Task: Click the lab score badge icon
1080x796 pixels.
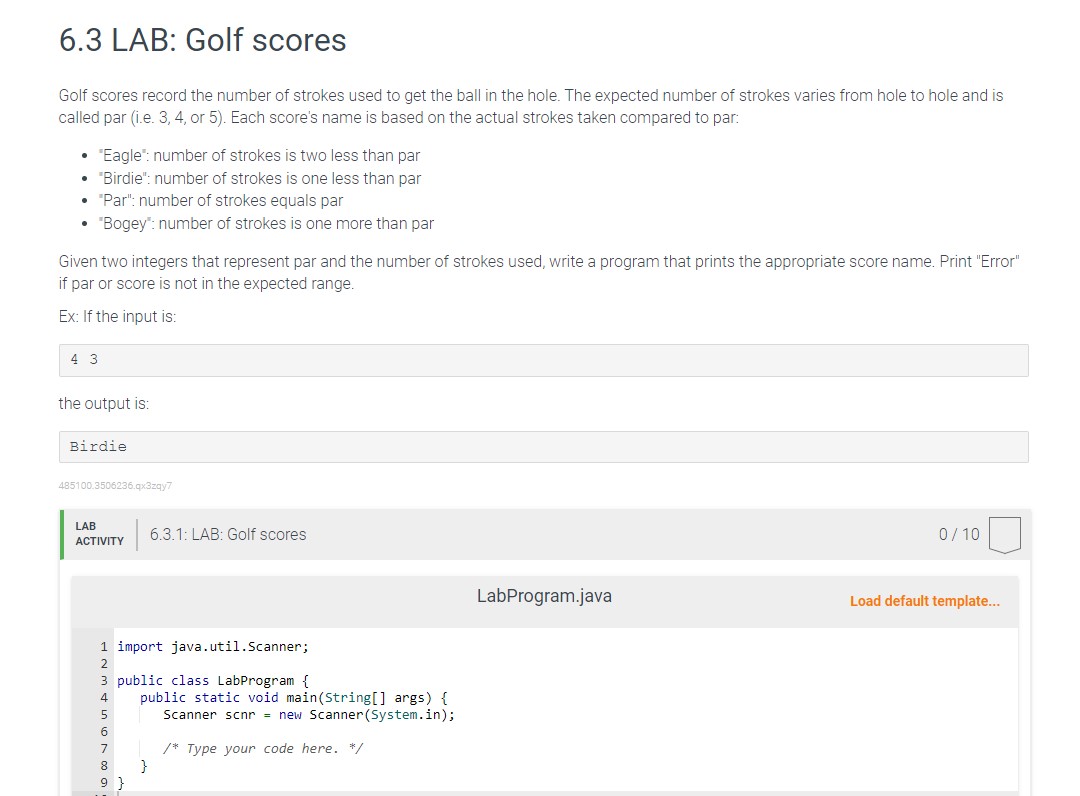Action: click(x=1004, y=535)
